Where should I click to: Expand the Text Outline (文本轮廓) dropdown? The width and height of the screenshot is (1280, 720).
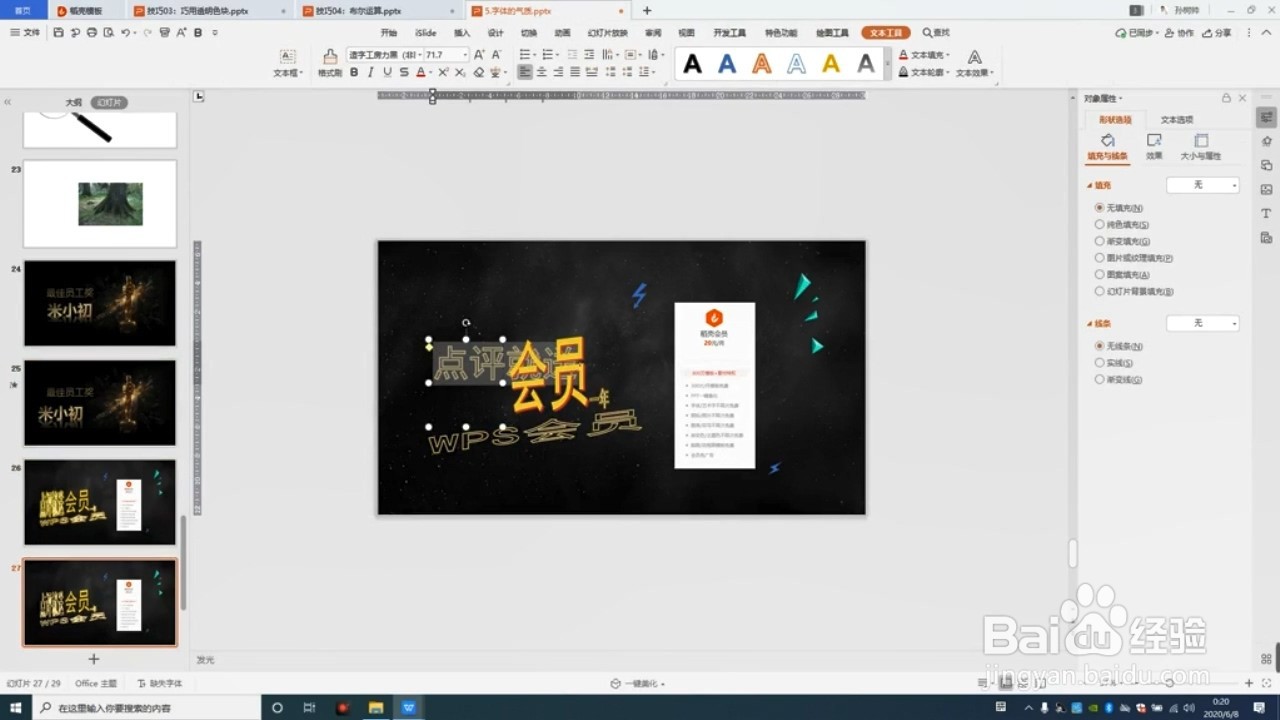[948, 72]
